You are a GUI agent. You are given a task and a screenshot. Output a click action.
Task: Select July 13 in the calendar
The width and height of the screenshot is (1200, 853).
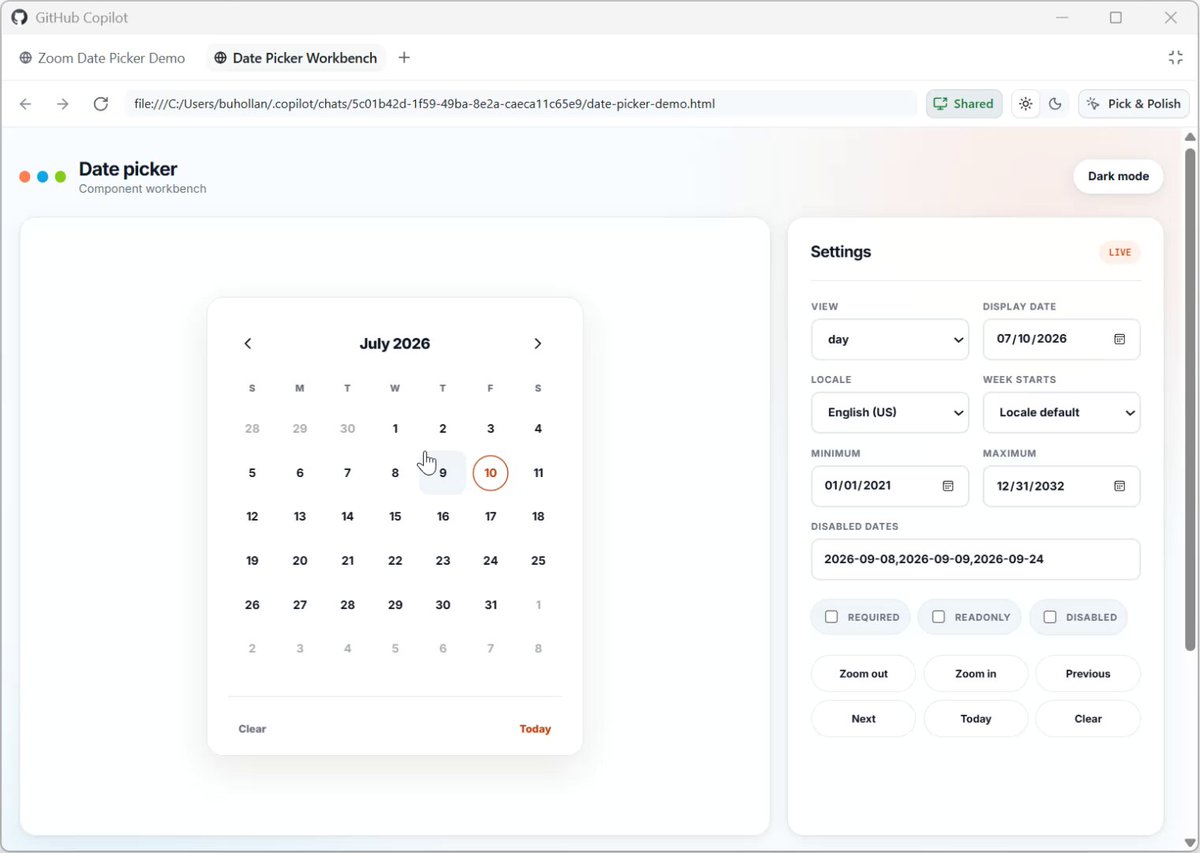tap(300, 517)
